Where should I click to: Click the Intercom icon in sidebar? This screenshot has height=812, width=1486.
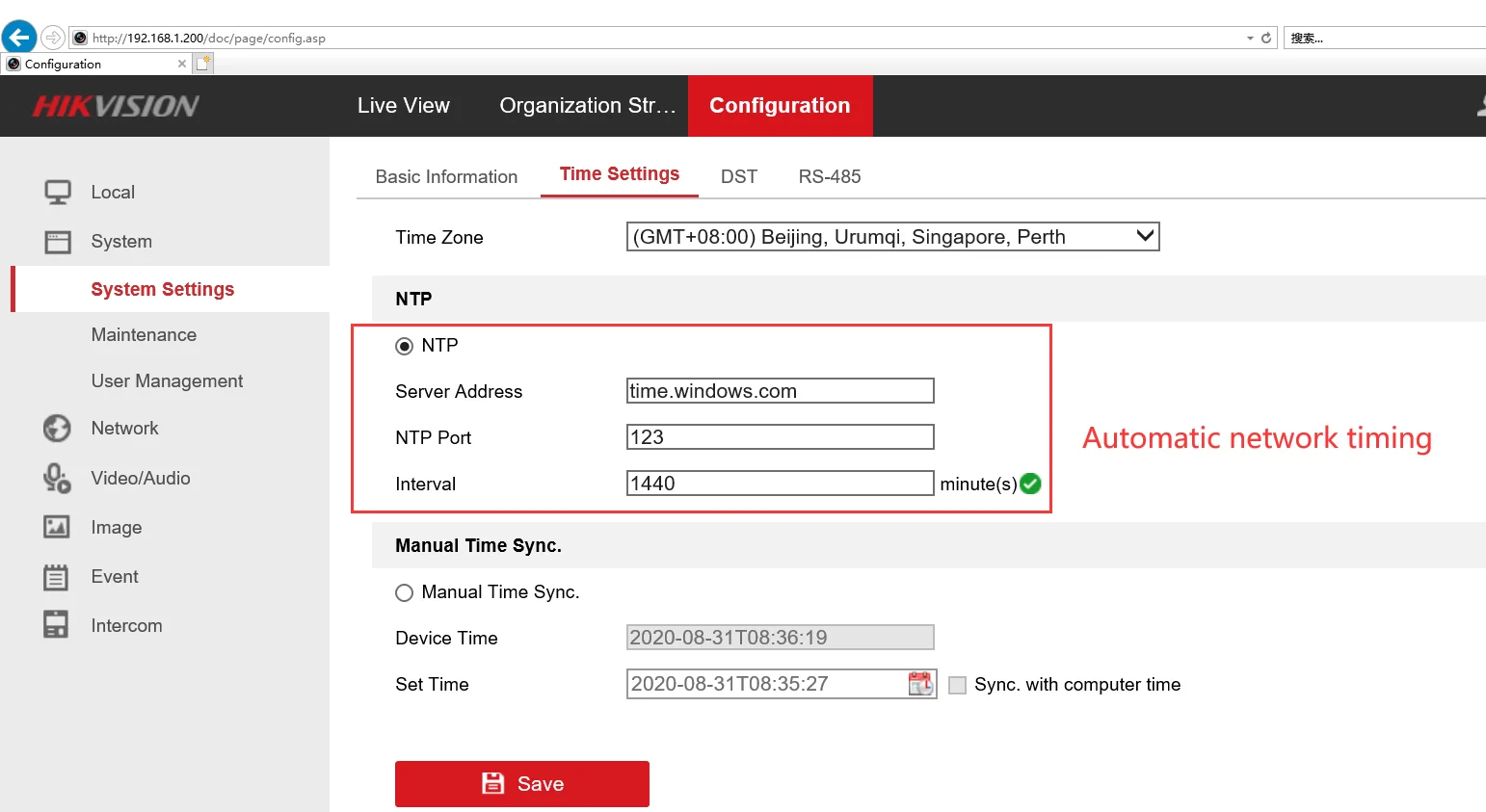coord(56,624)
